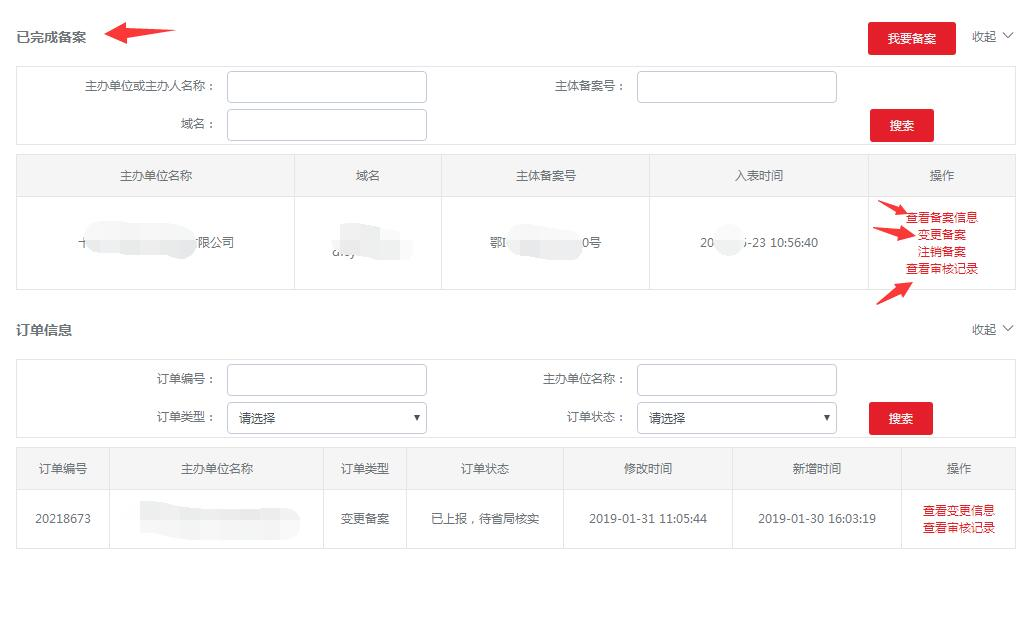The image size is (1016, 621).
Task: View 查看审核记录 for the completed filing
Action: (941, 268)
